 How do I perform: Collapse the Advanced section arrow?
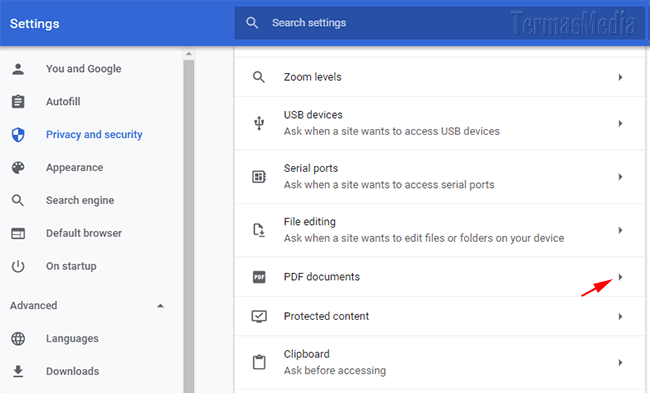click(x=160, y=306)
